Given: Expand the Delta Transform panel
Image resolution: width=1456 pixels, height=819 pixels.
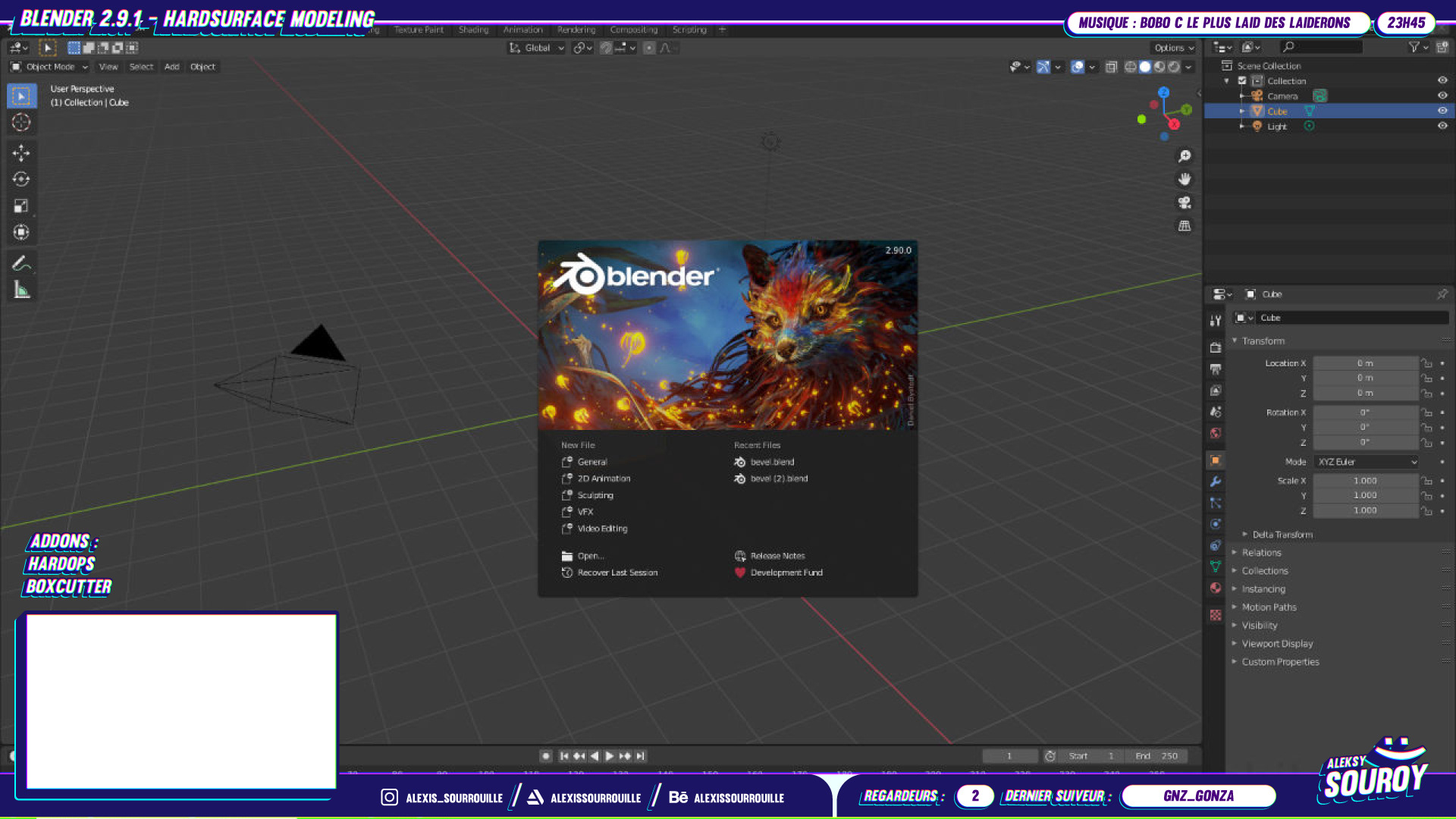Looking at the screenshot, I should point(1282,535).
